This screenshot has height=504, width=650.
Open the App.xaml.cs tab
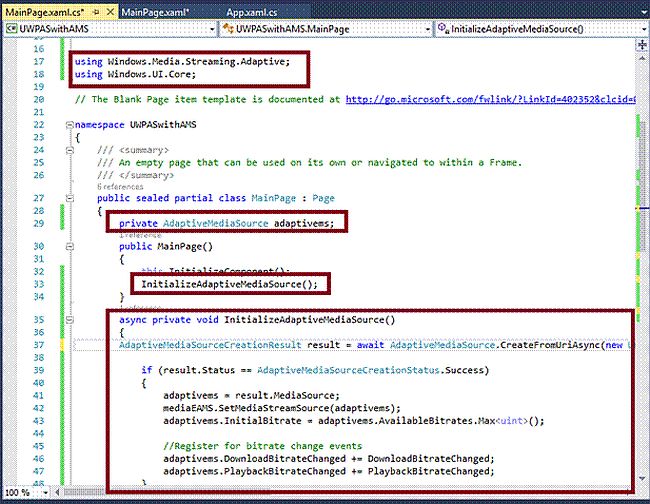252,12
